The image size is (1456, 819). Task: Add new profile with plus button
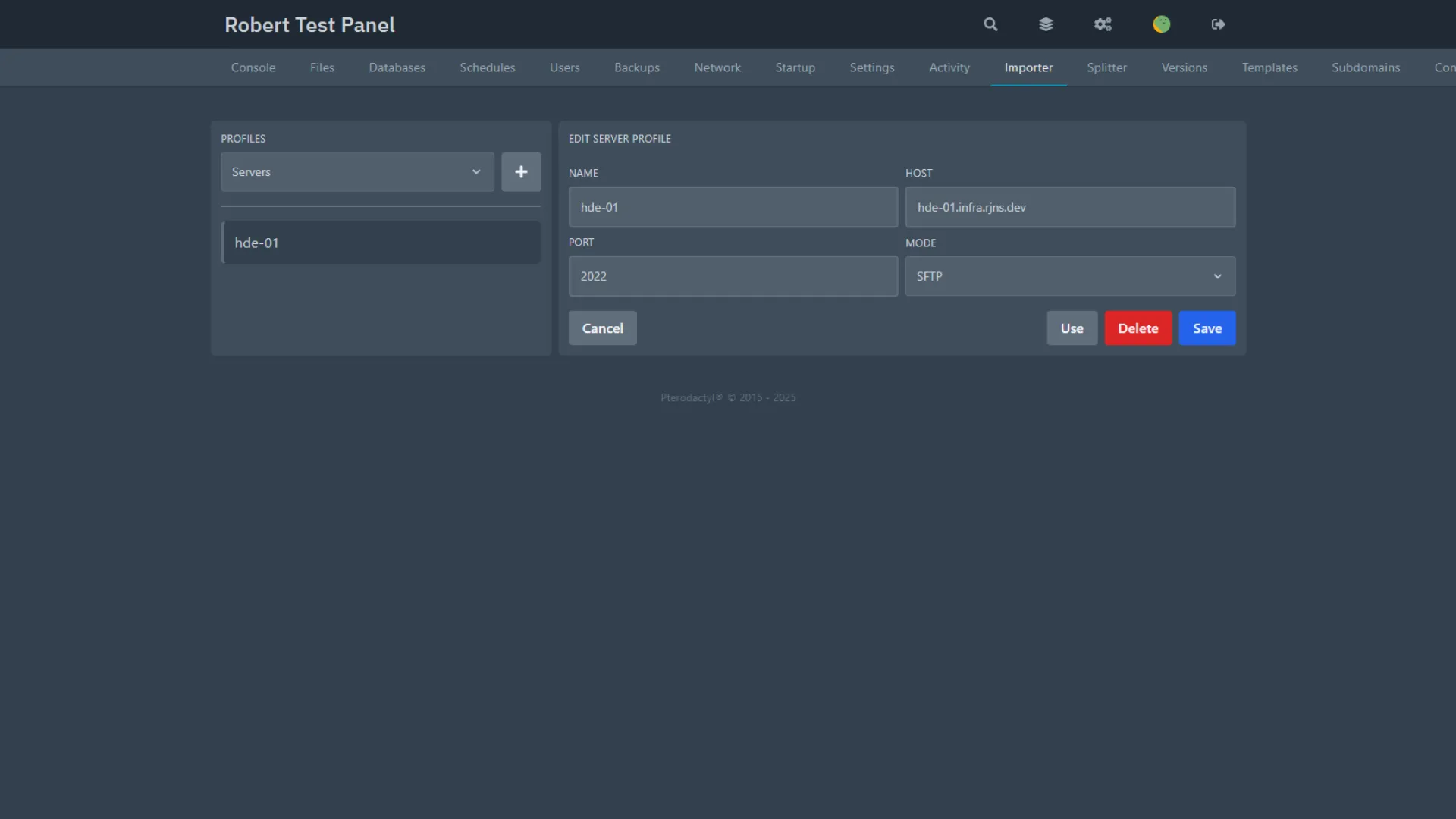[521, 172]
